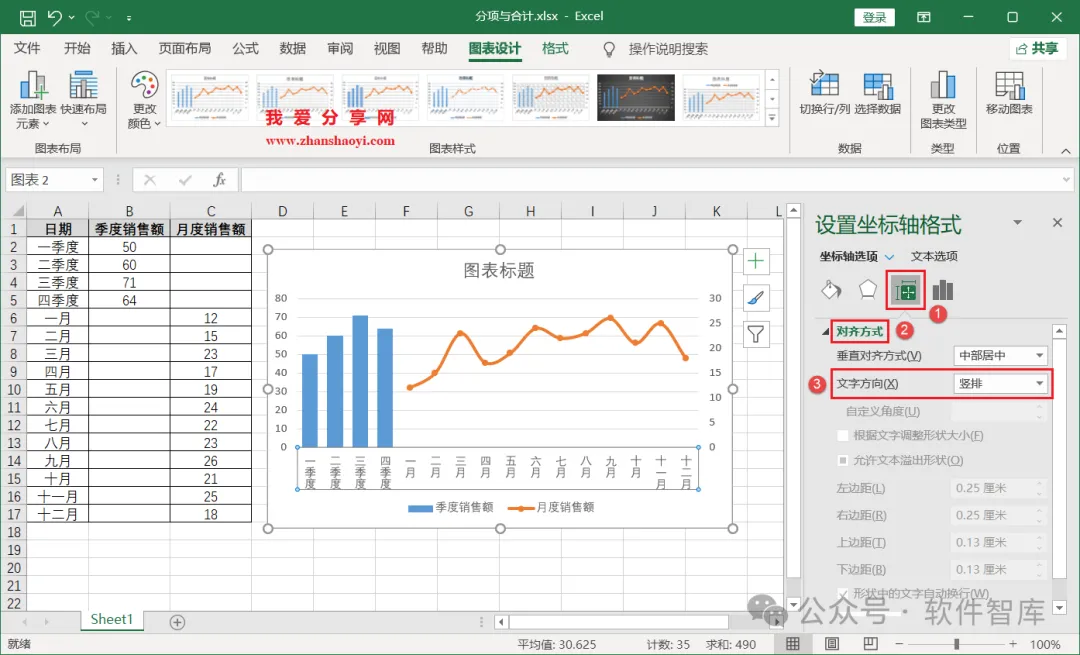1080x655 pixels.
Task: Switch to the 插入 tab
Action: tap(125, 48)
